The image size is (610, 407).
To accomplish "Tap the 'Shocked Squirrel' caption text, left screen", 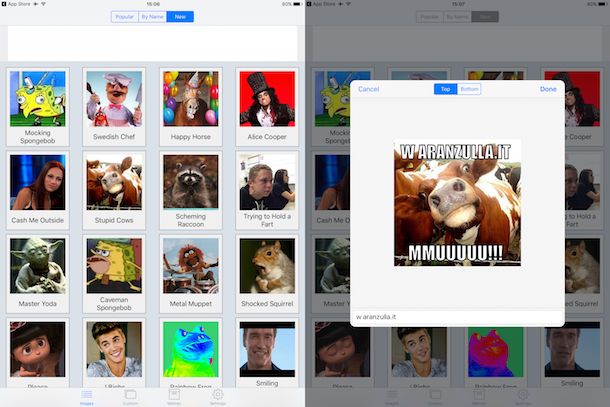I will point(267,303).
